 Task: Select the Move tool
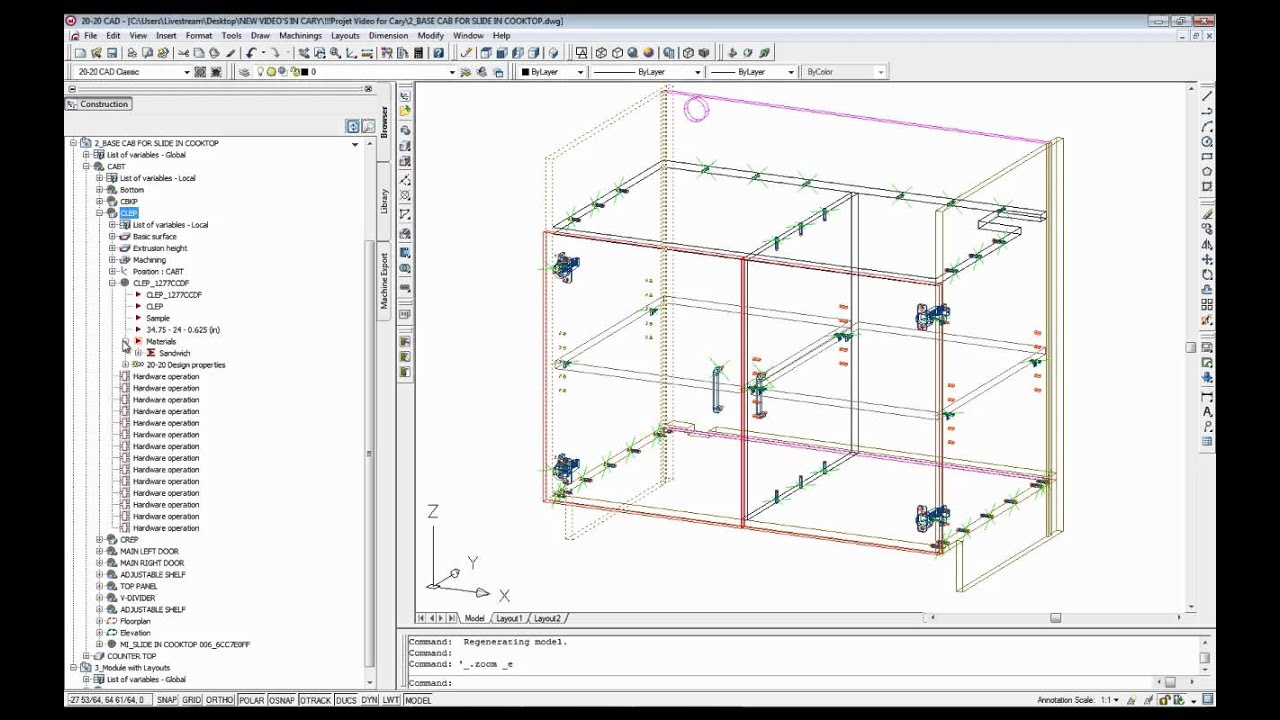[1207, 260]
